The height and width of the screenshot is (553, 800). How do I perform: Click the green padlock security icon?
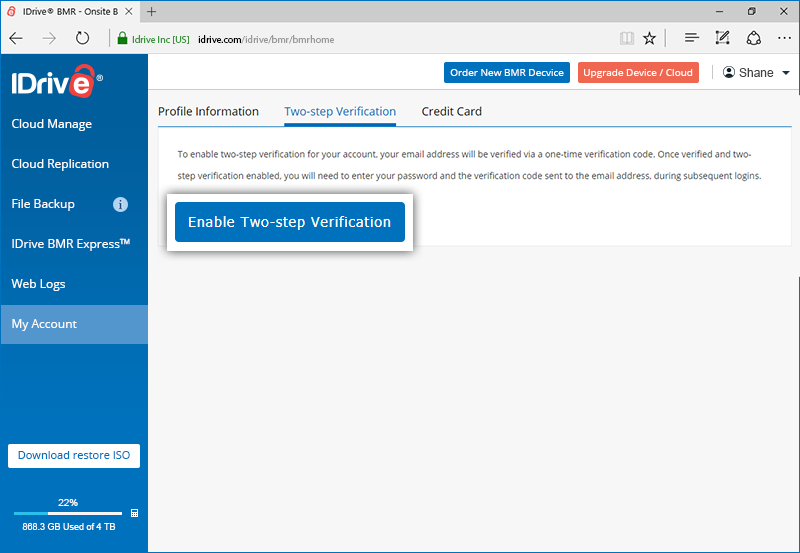122,38
